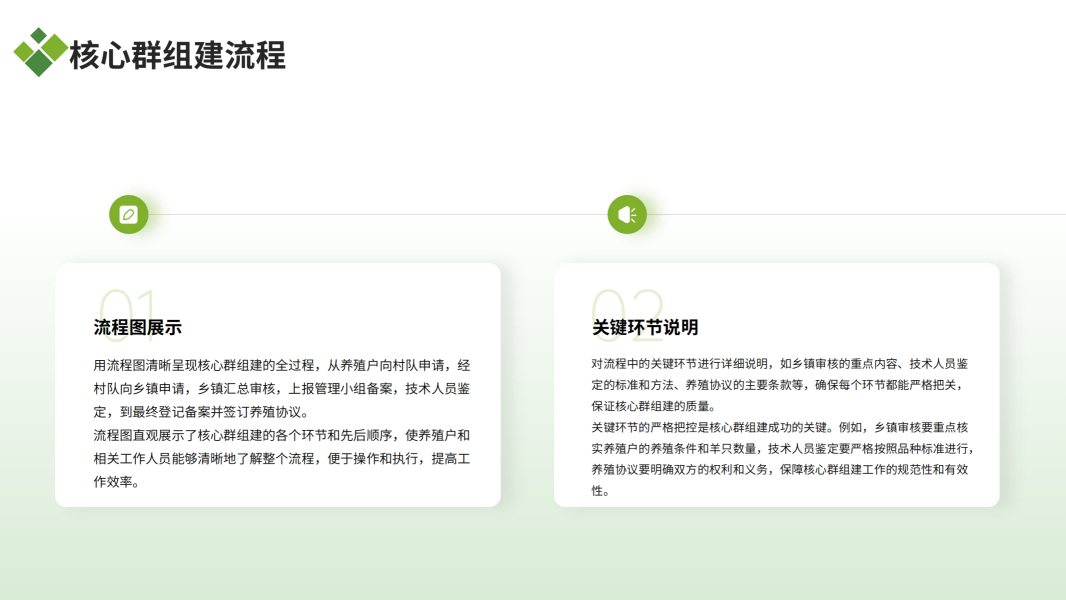Image resolution: width=1066 pixels, height=600 pixels.
Task: Select the heading 流程图展示
Action: point(138,328)
